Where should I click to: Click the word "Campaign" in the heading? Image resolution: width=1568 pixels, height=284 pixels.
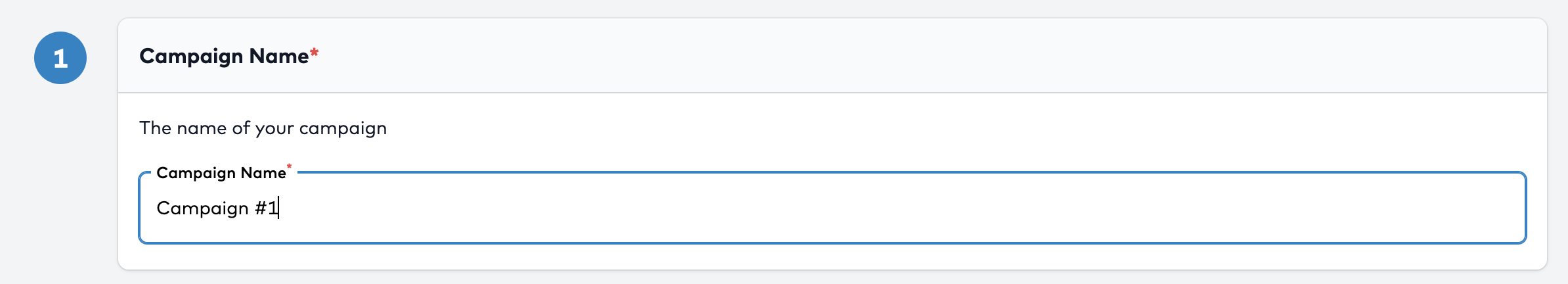pyautogui.click(x=191, y=57)
